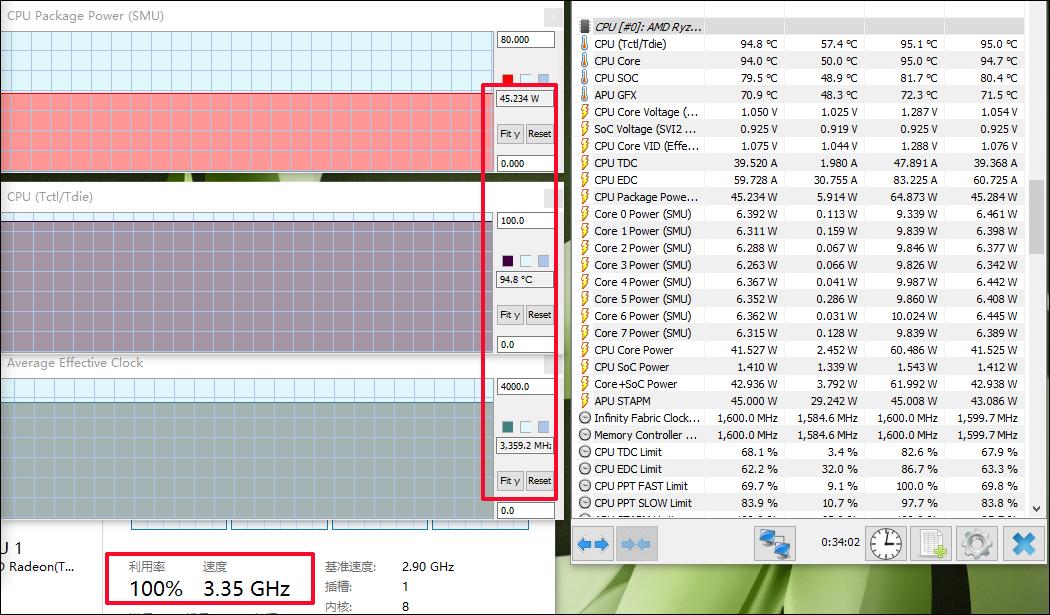1050x615 pixels.
Task: Click circle icon of CPU PPT FAST Limit row
Action: click(584, 486)
